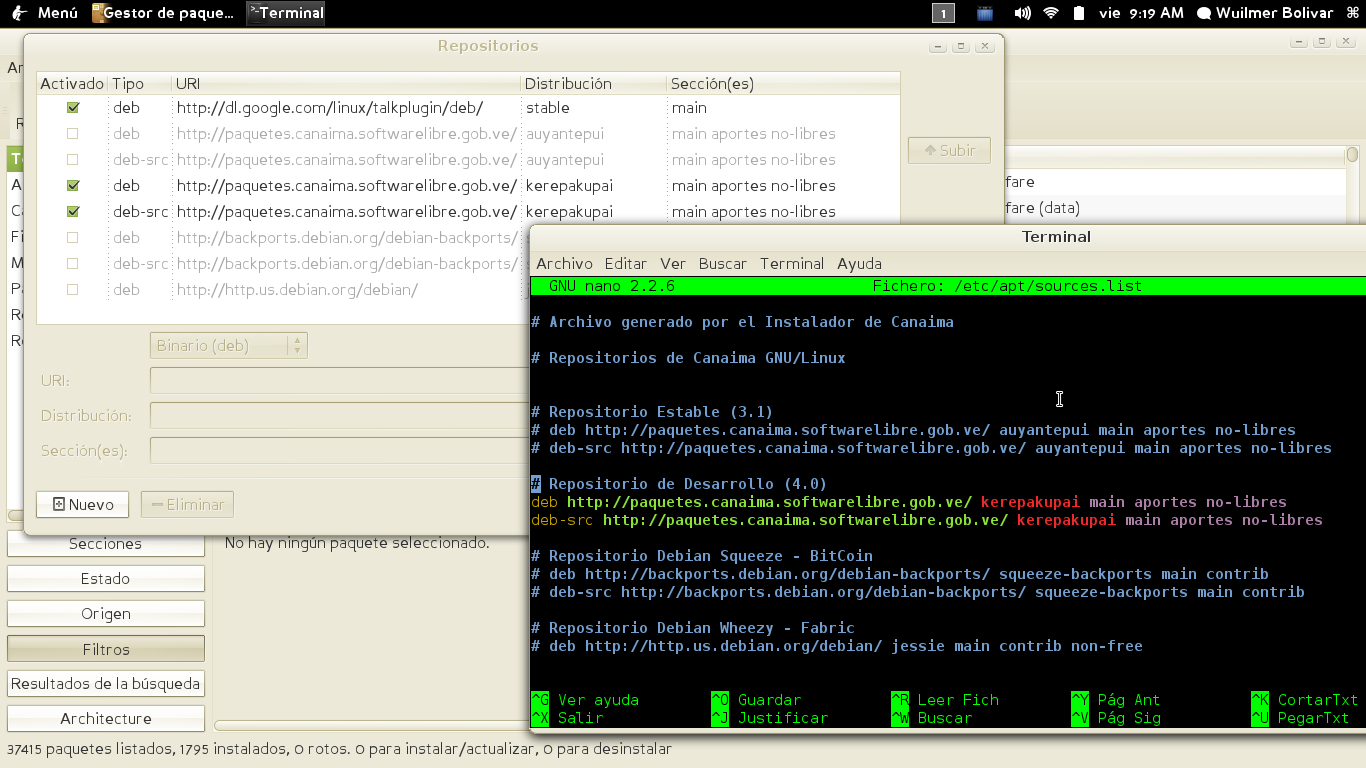Sort repositories by the URI column header
Image resolution: width=1366 pixels, height=768 pixels.
(345, 84)
